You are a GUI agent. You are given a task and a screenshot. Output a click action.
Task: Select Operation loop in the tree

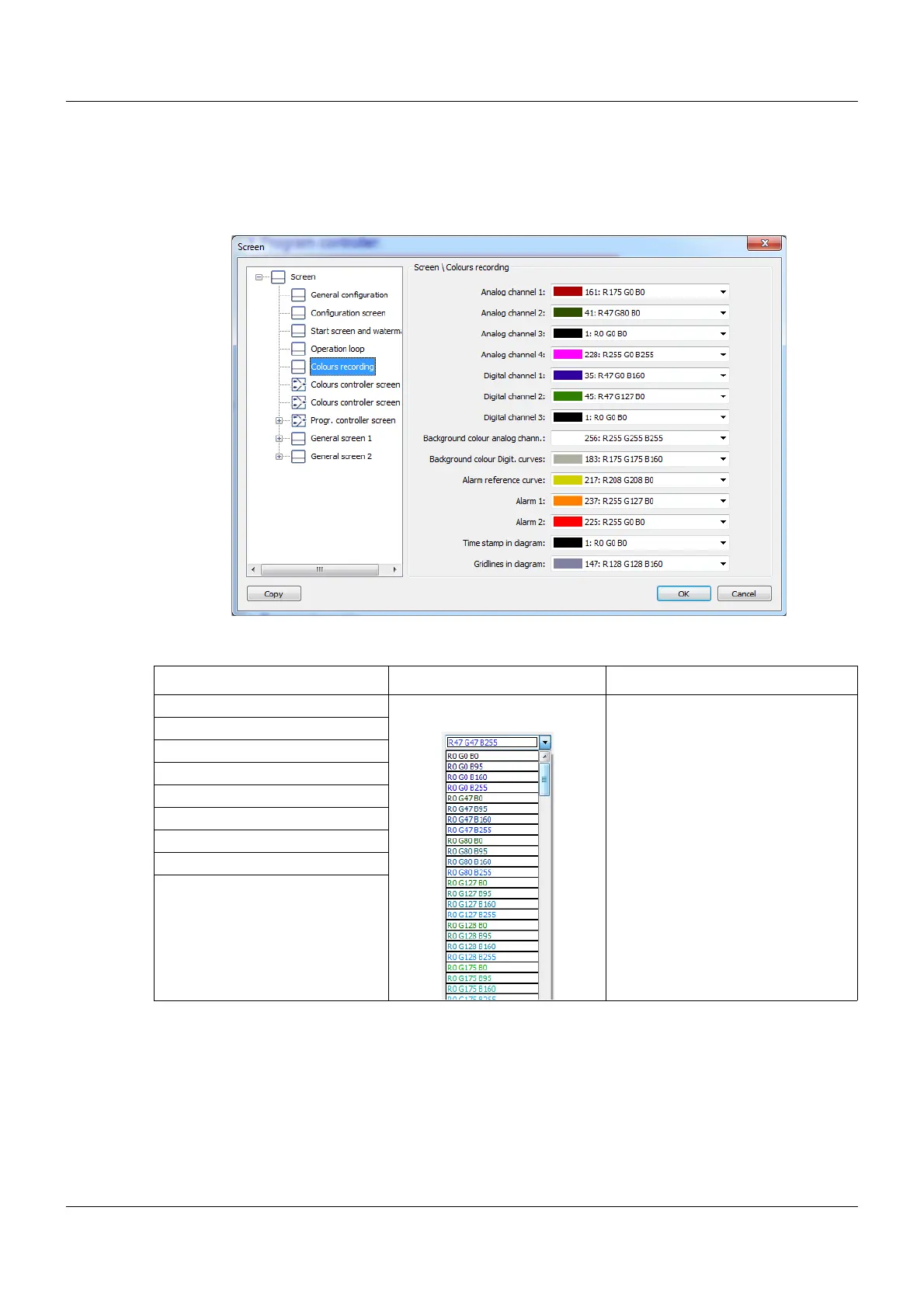pyautogui.click(x=338, y=349)
